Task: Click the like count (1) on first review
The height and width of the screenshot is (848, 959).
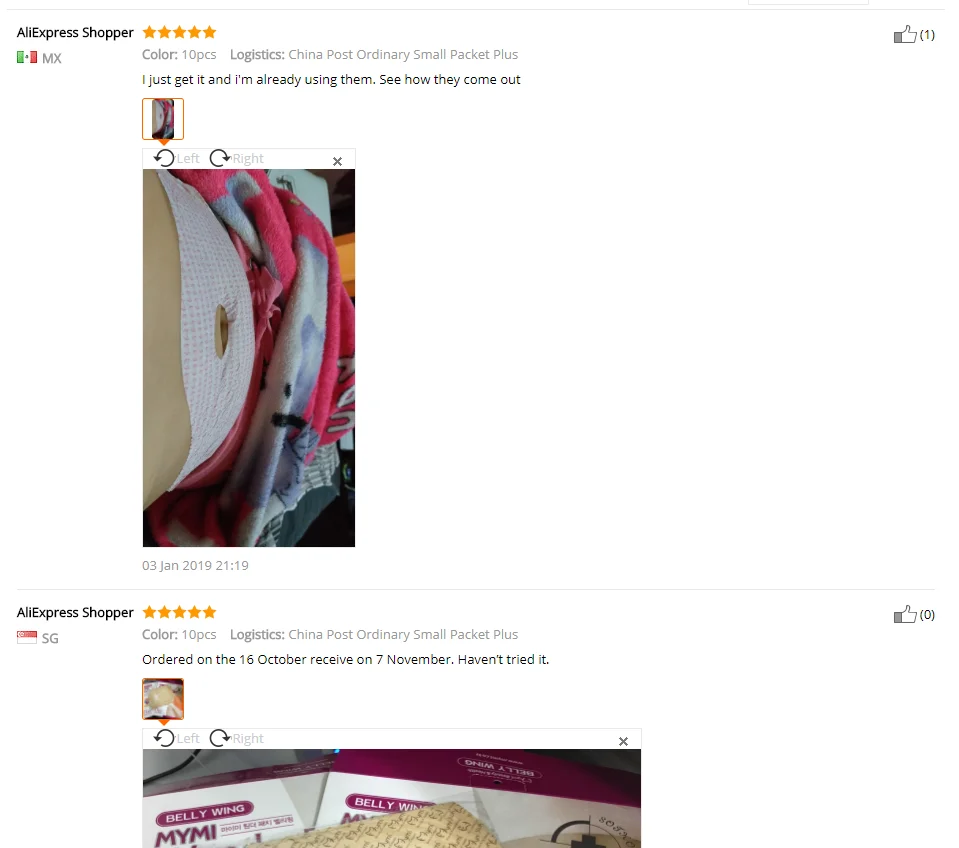Action: [x=927, y=35]
